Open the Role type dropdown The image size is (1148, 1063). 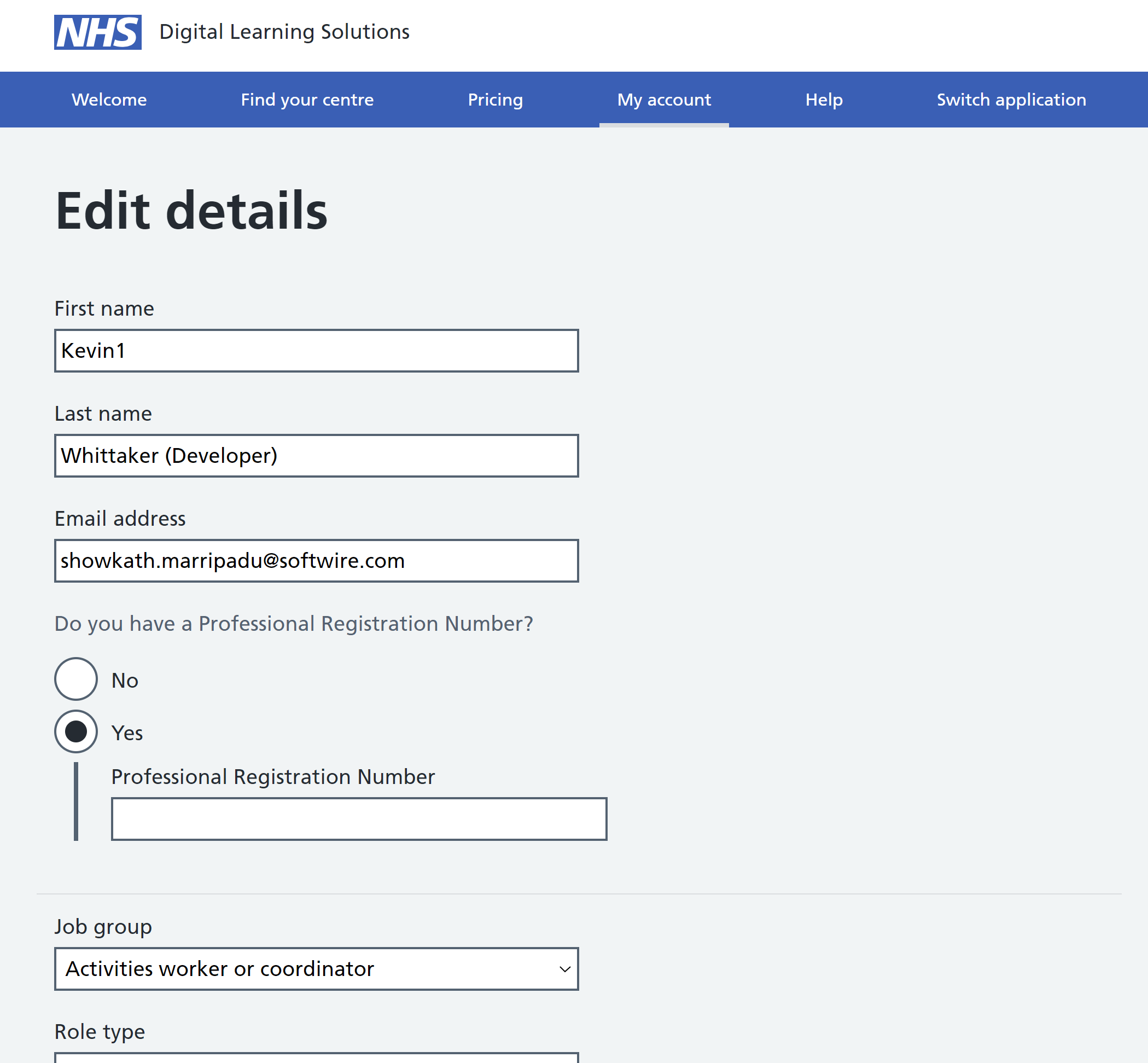coord(316,1058)
